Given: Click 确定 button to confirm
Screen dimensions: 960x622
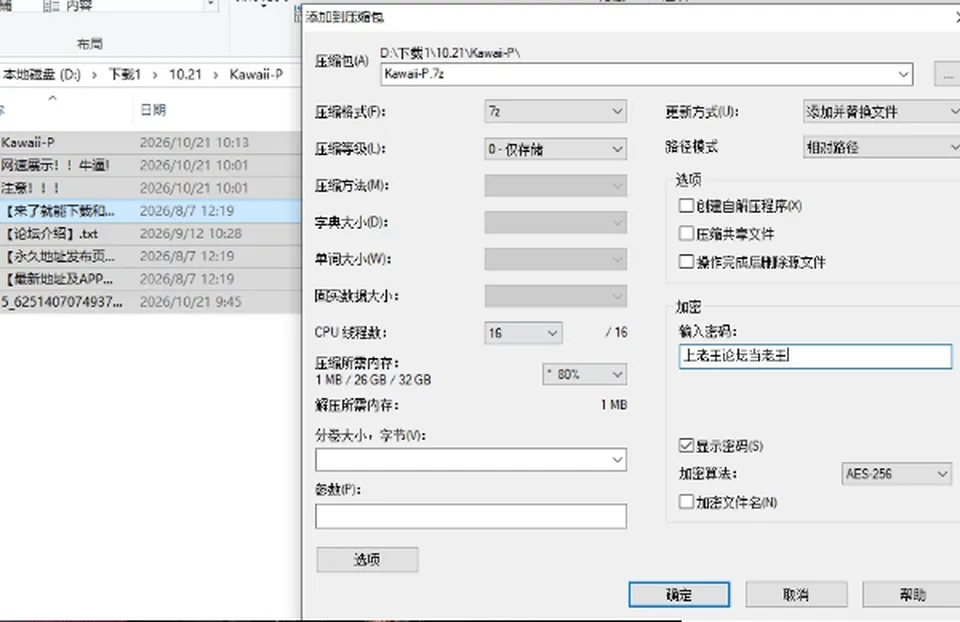Looking at the screenshot, I should click(x=679, y=594).
